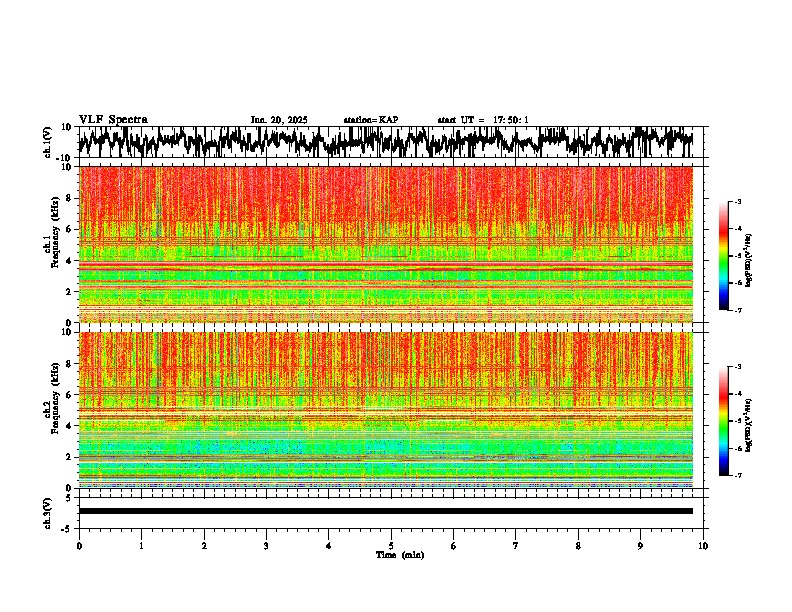Click the "VLF Spectra" plot title
The width and height of the screenshot is (792, 612).
point(113,120)
